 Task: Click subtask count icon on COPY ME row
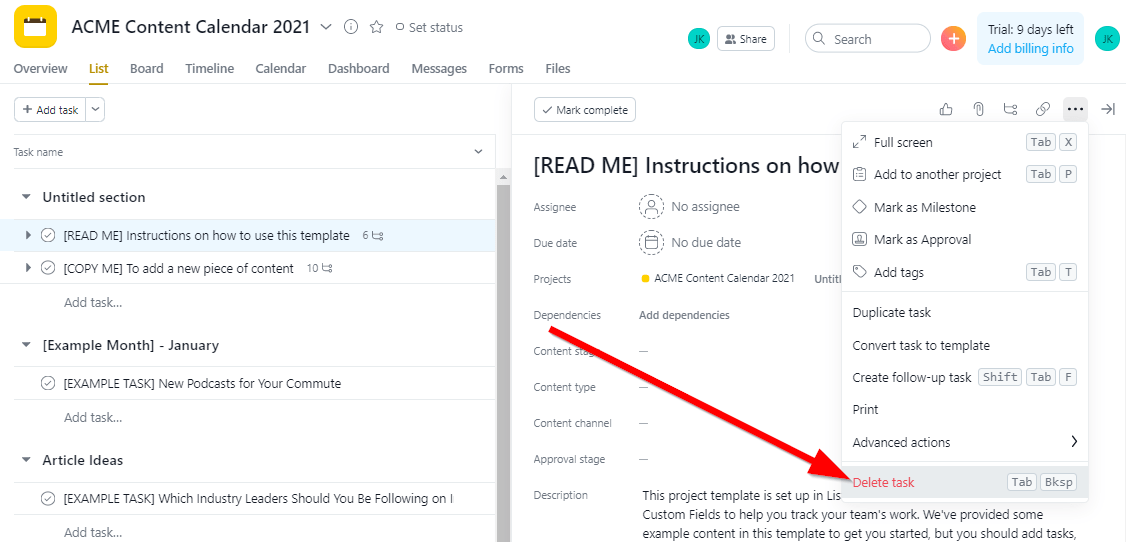coord(327,268)
